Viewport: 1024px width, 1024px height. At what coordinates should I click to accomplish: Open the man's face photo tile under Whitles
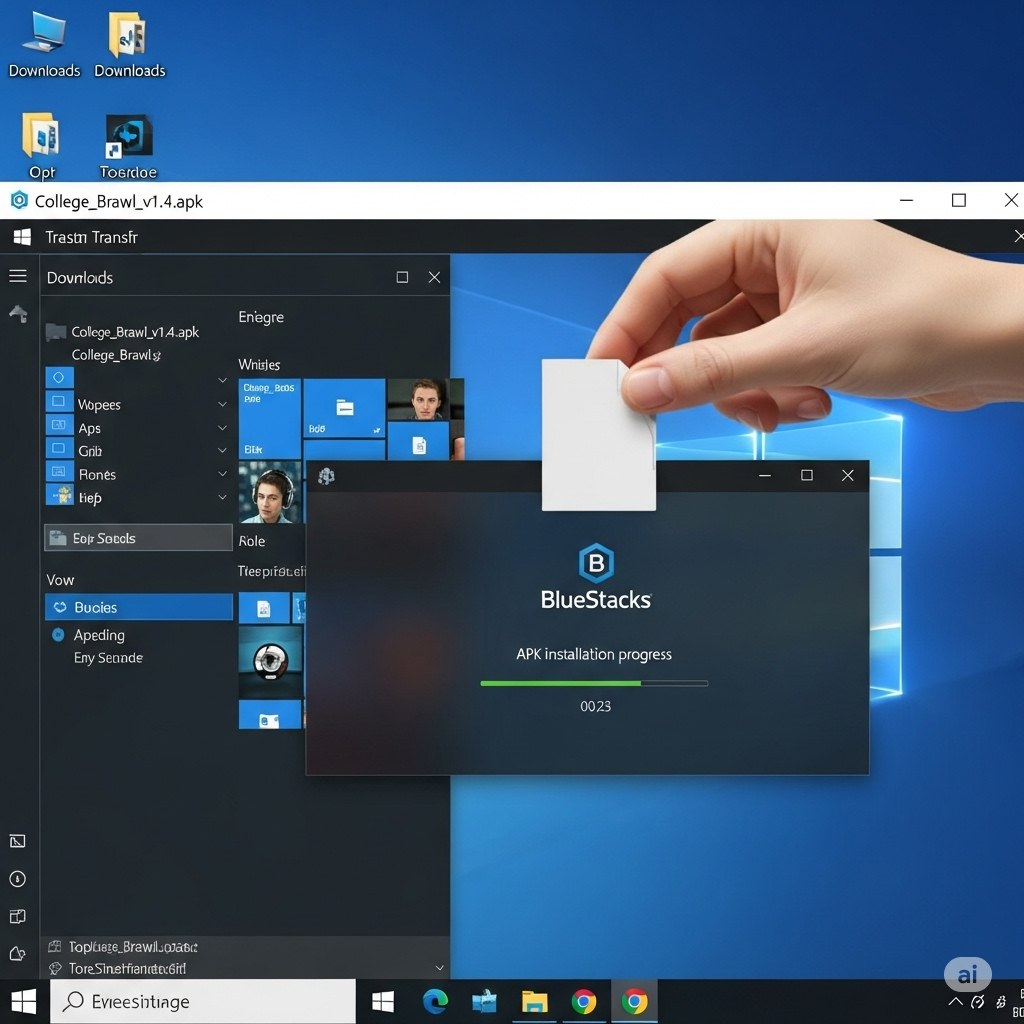(x=425, y=400)
